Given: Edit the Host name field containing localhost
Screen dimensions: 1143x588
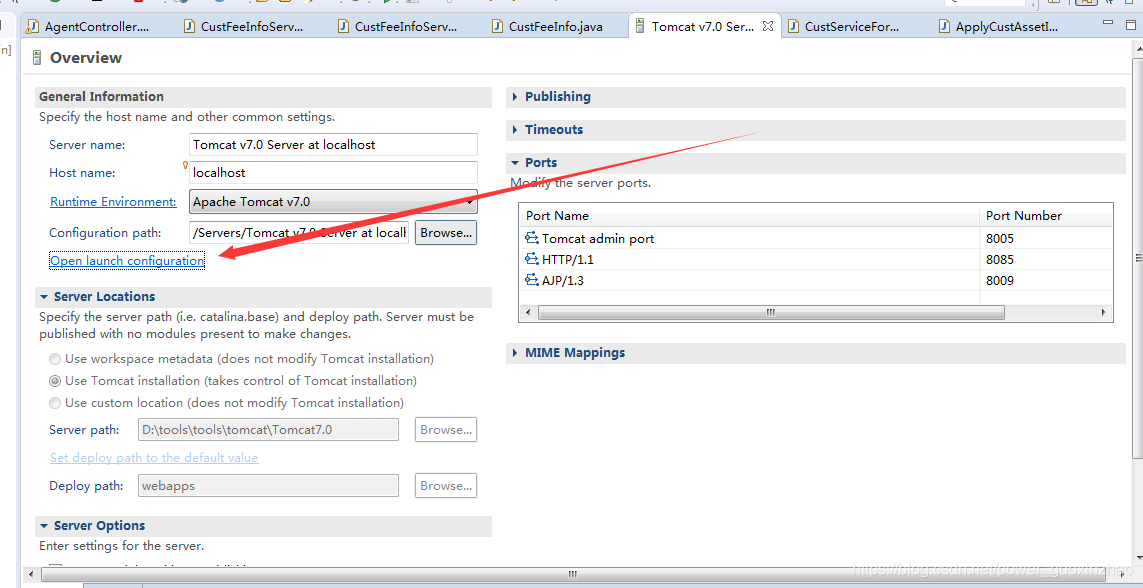Looking at the screenshot, I should 333,173.
